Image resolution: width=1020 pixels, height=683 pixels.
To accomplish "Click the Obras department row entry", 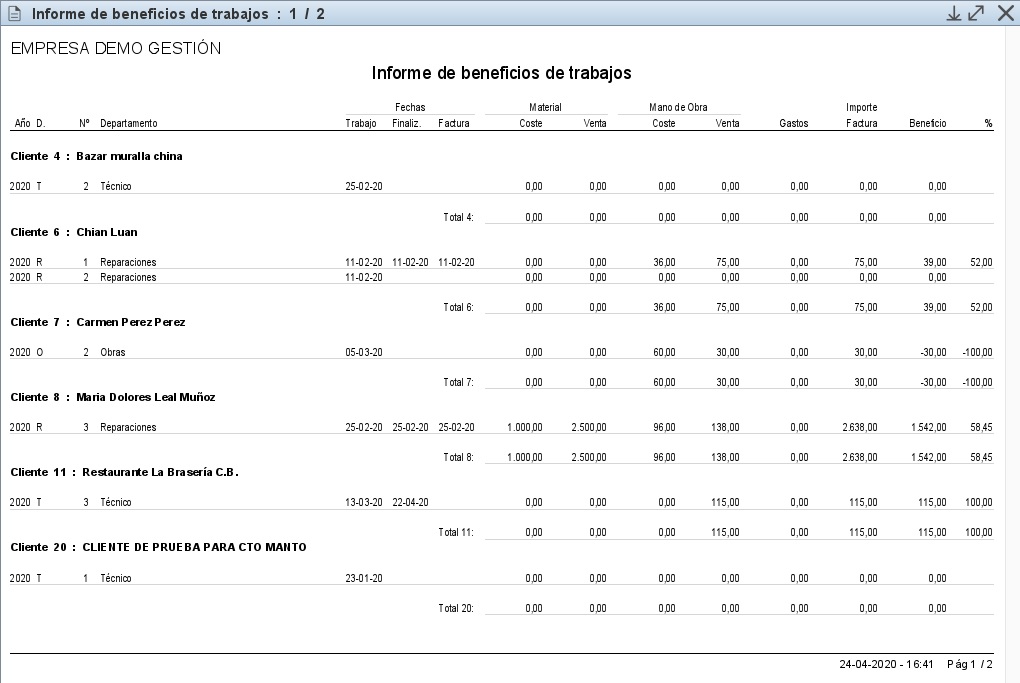I will pos(112,352).
